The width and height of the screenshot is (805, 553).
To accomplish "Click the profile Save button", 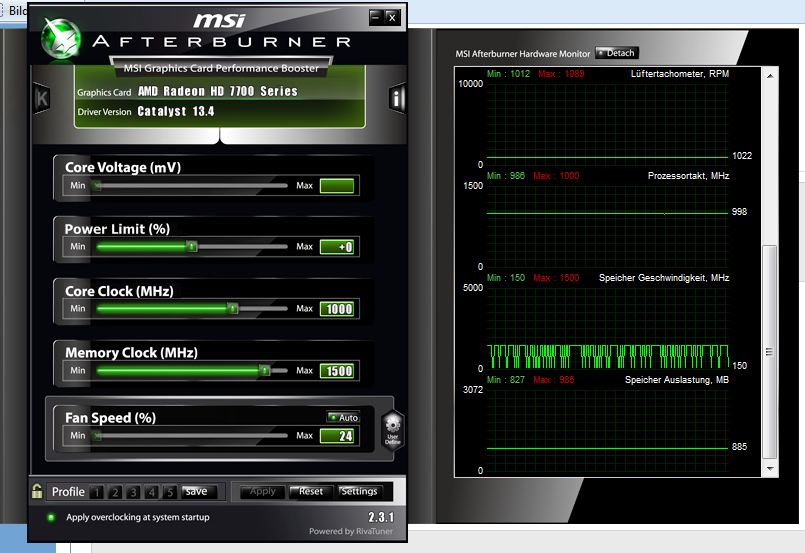I will [x=199, y=492].
